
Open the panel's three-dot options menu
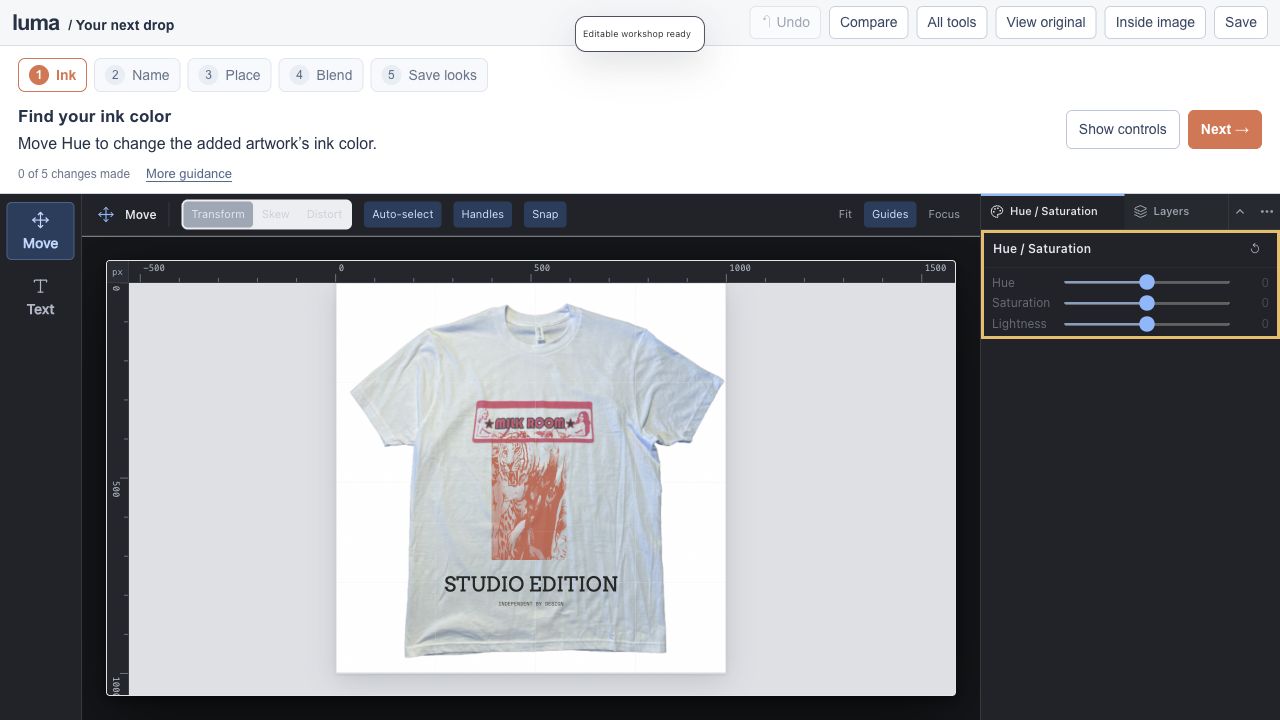1266,212
